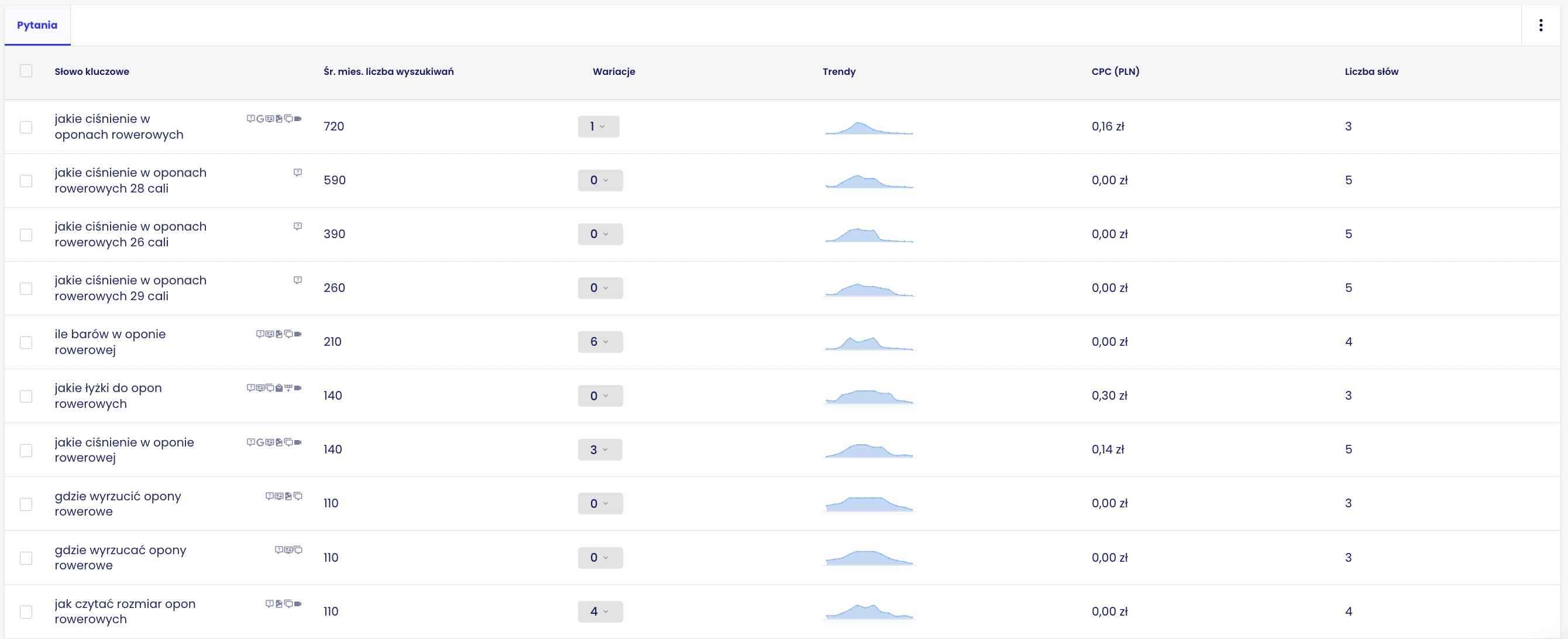1568x639 pixels.
Task: Click keyword 'jakie ciśnienie w oponach rowerowych 28 cali'
Action: 130,180
